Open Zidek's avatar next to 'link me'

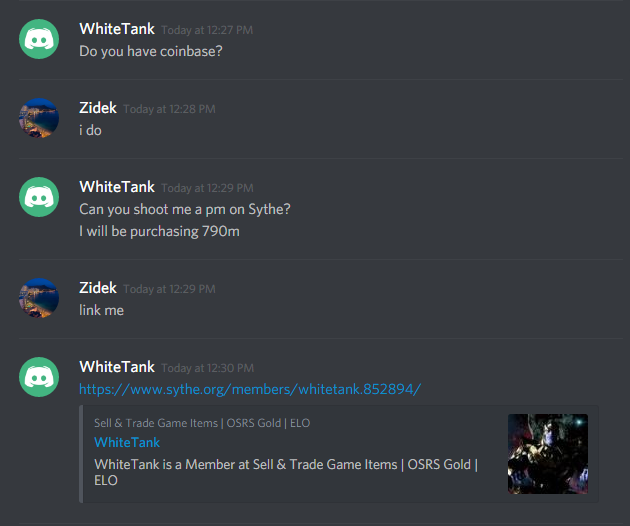coord(39,298)
